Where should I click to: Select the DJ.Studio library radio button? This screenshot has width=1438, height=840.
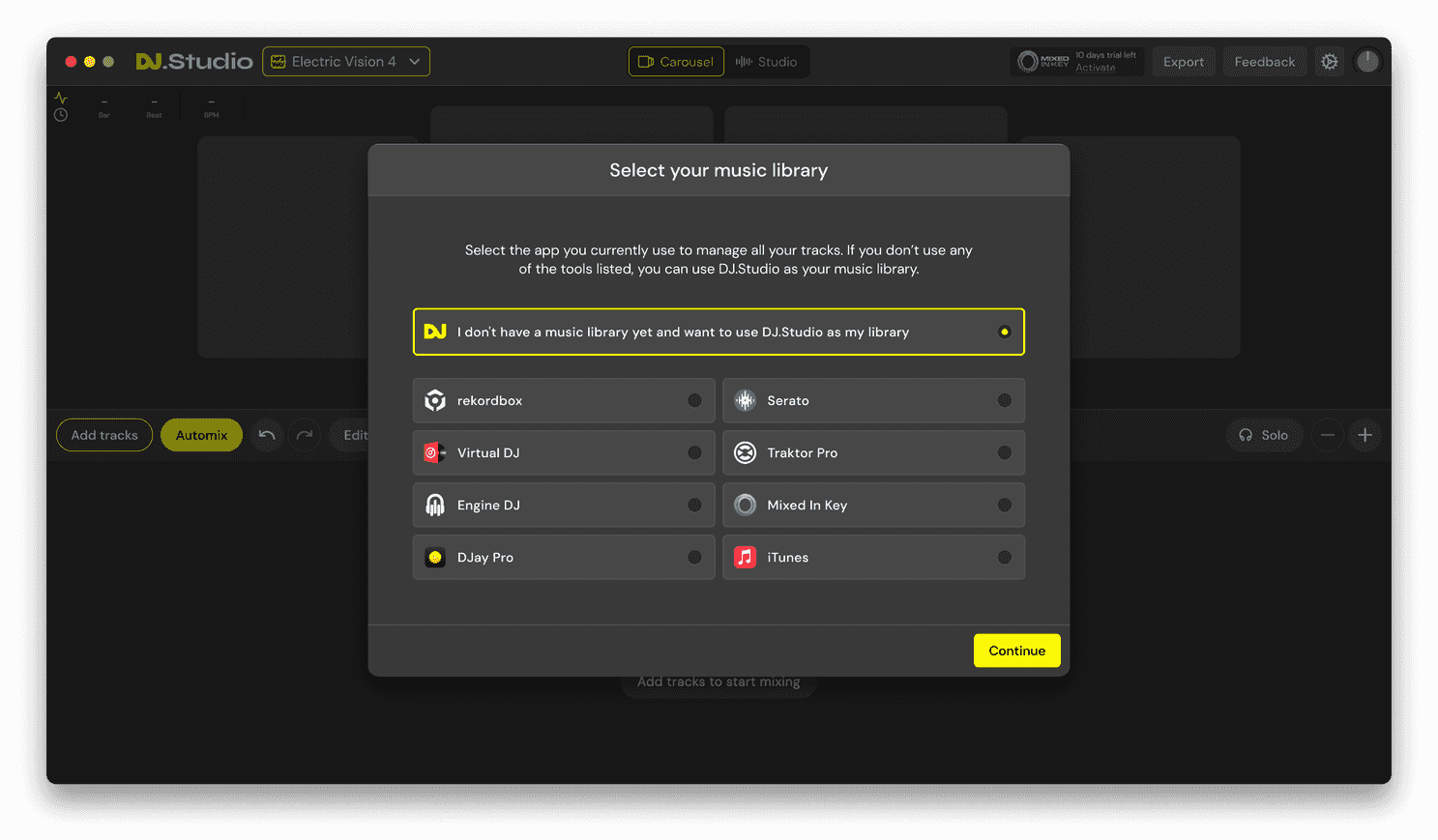click(1004, 331)
